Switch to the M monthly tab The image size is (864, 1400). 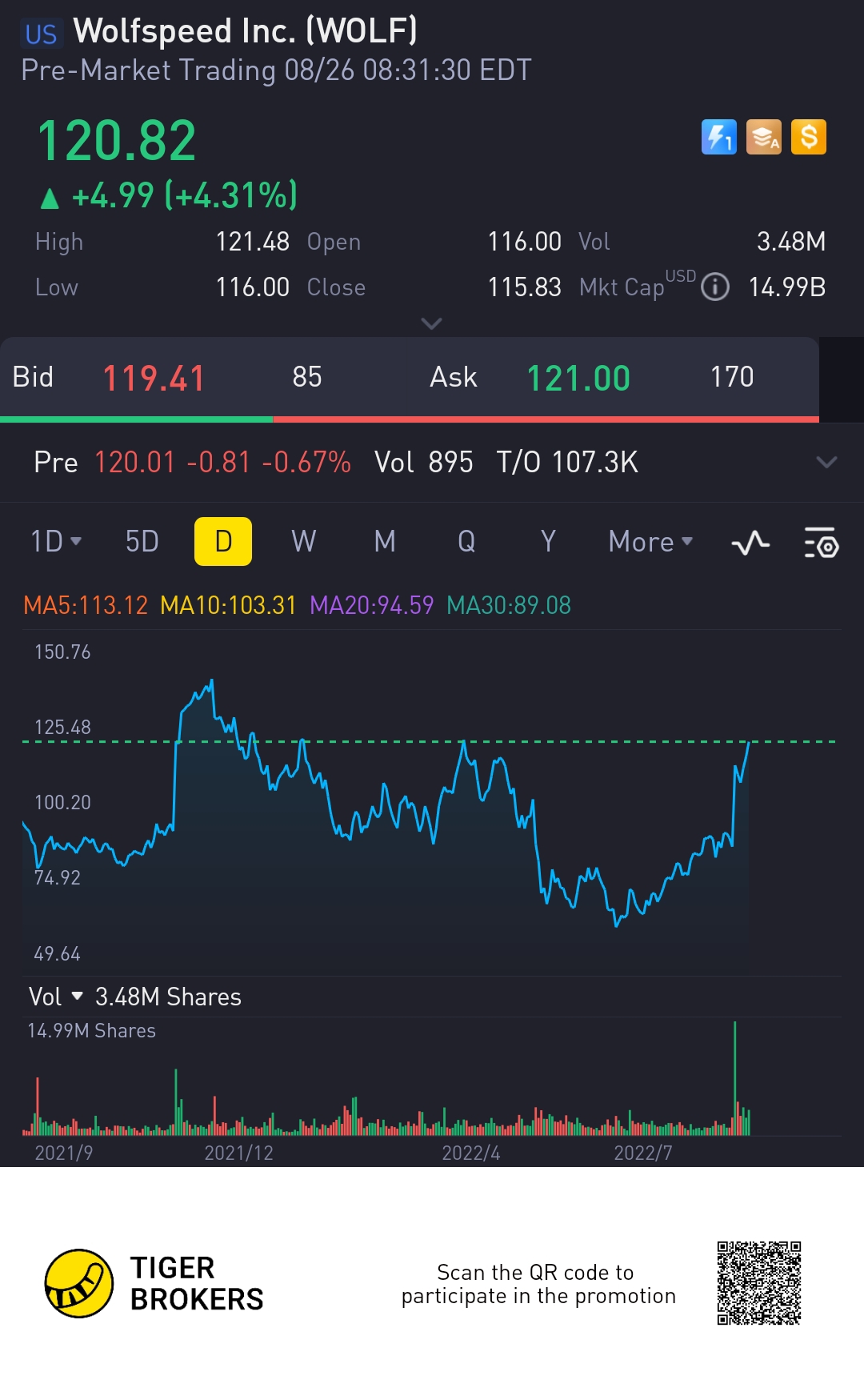(385, 542)
